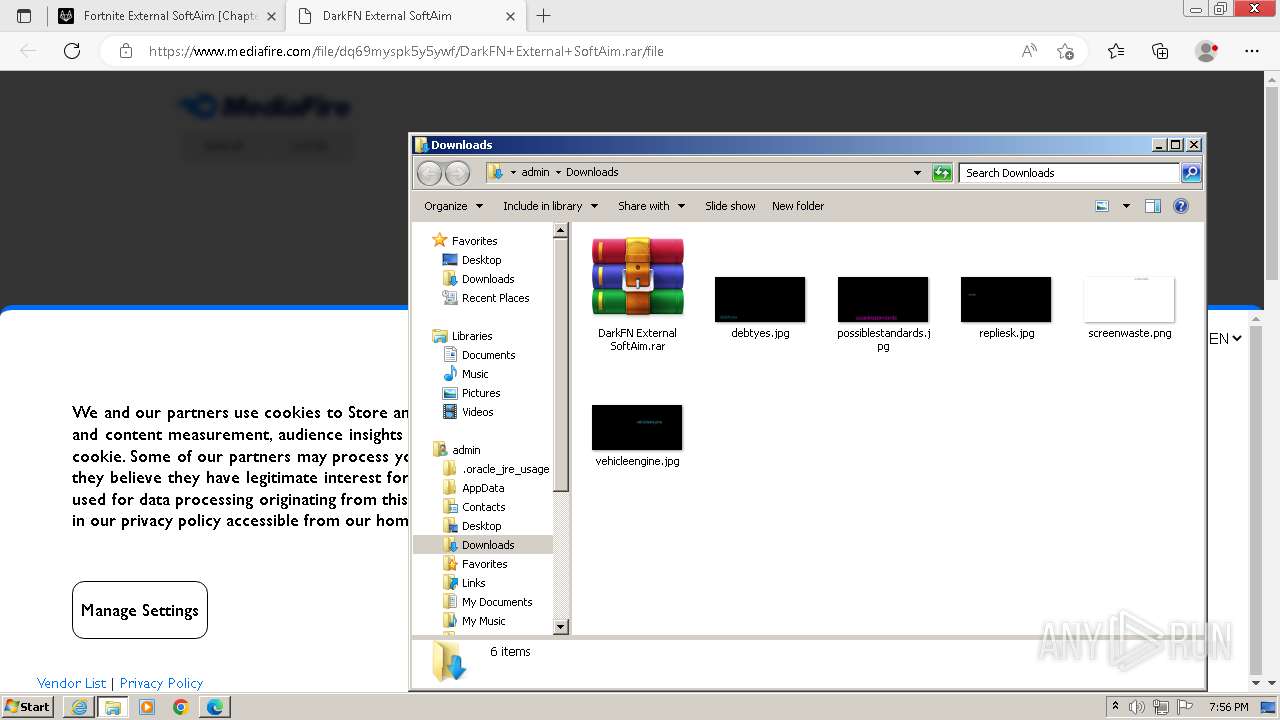Click the navigation pane scroll down arrow
Screen dimensions: 1280x720
(x=561, y=627)
